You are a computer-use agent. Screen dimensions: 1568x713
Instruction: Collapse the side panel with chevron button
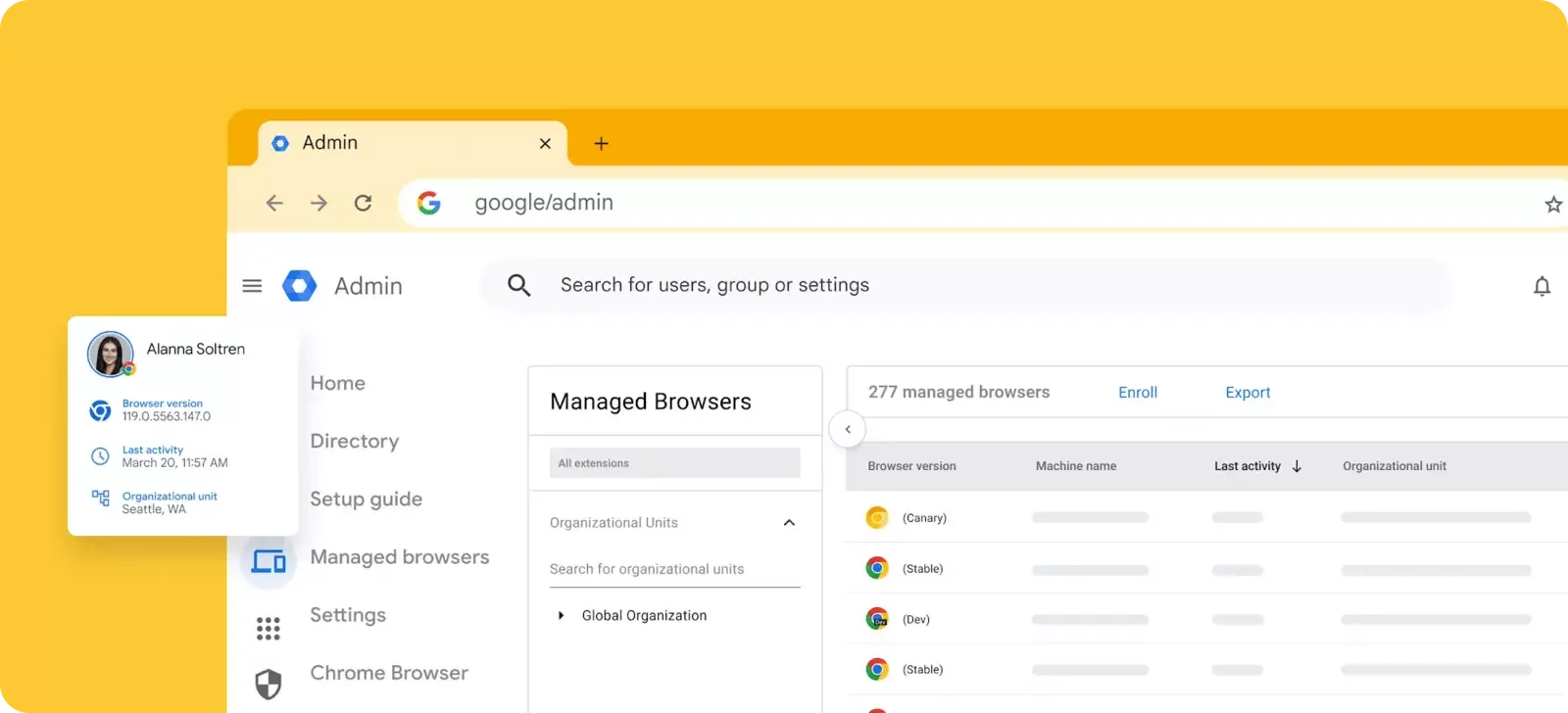[848, 429]
